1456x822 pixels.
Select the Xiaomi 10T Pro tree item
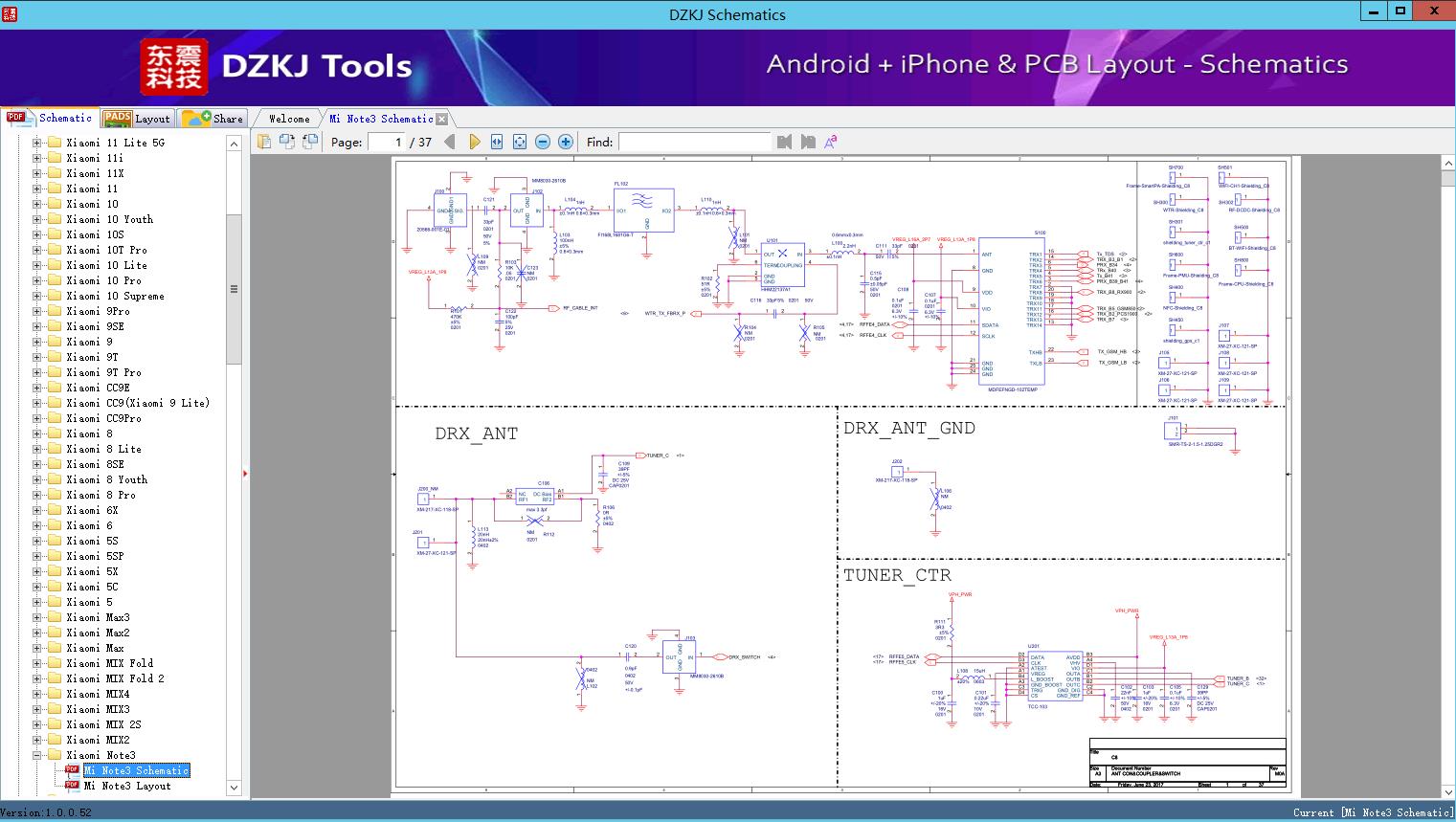106,250
